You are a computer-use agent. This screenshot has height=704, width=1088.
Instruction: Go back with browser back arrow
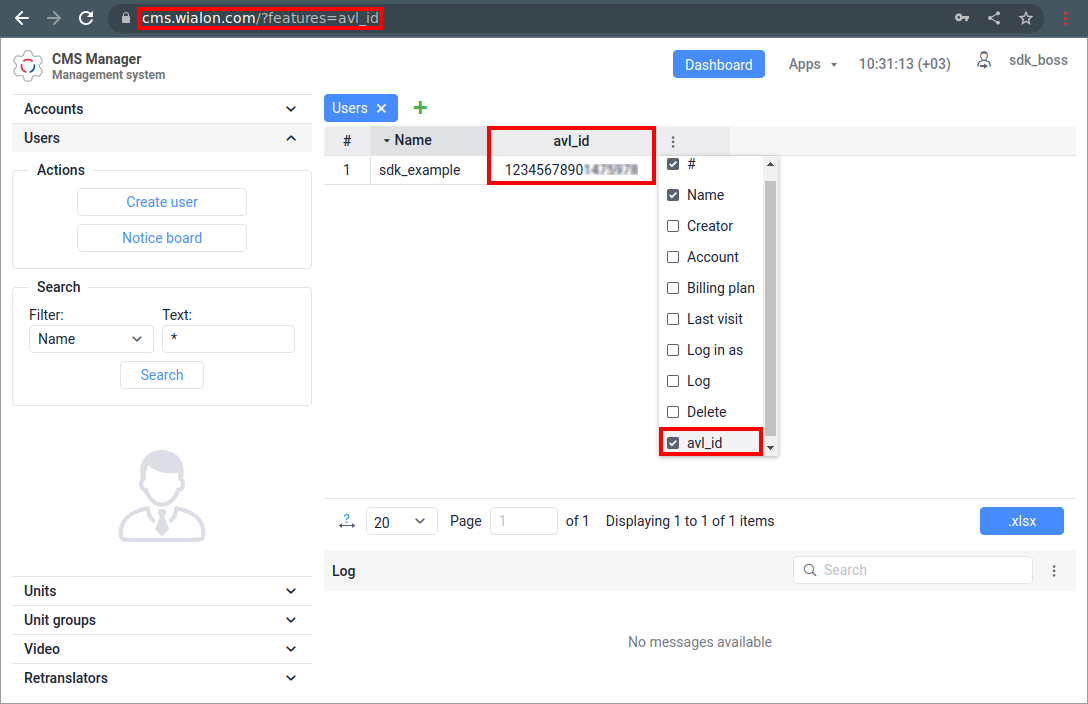point(22,18)
